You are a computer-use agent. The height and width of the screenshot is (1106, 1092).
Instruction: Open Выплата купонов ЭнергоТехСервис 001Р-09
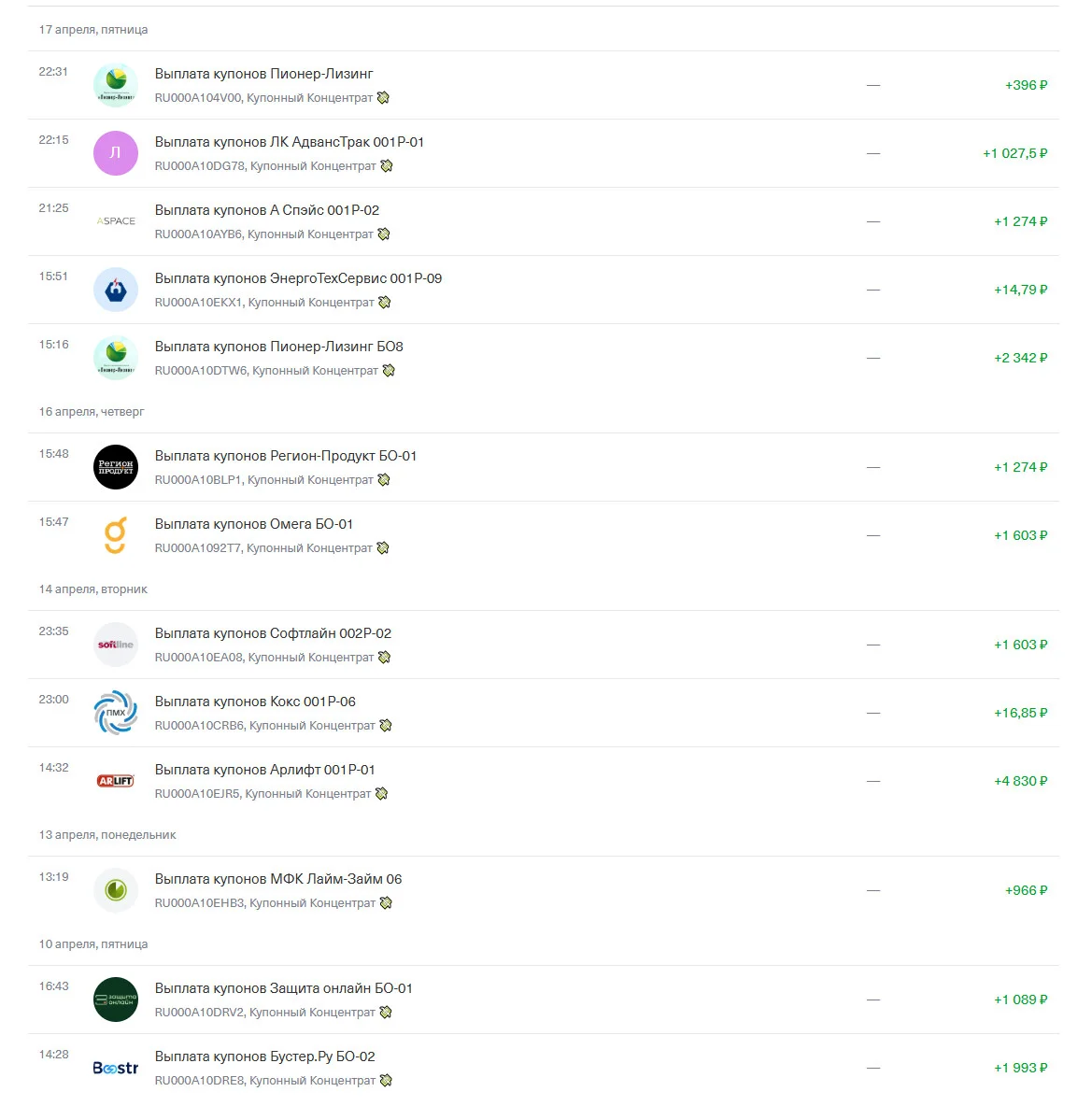click(543, 290)
